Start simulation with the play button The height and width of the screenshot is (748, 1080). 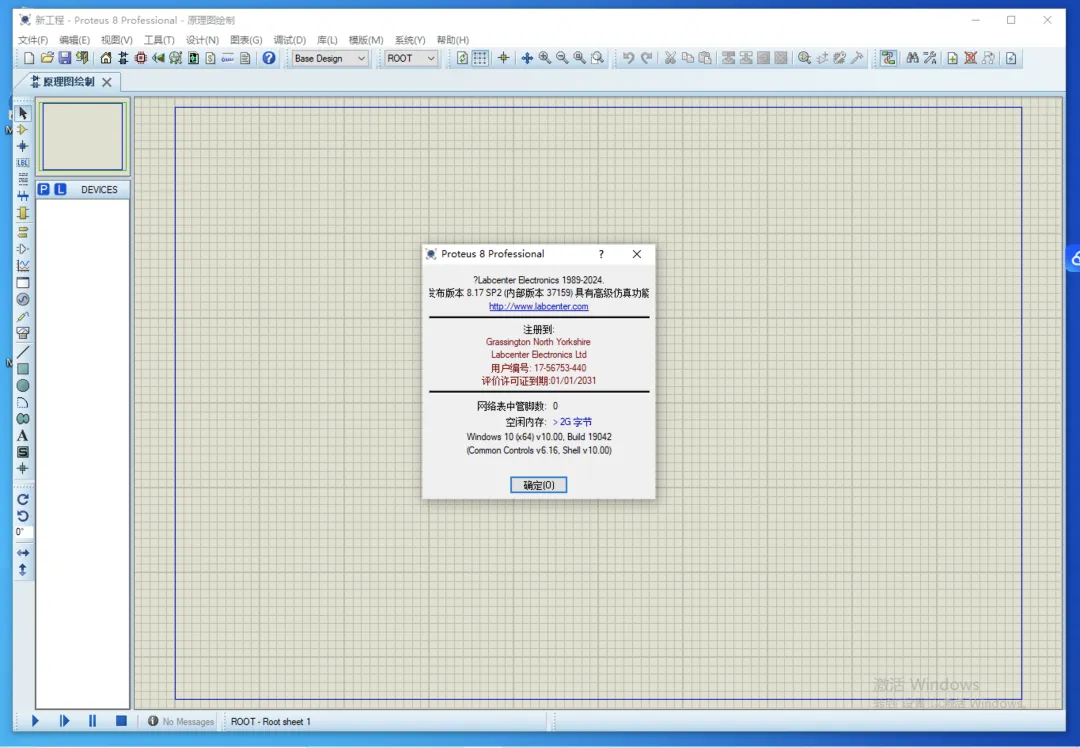(x=35, y=721)
